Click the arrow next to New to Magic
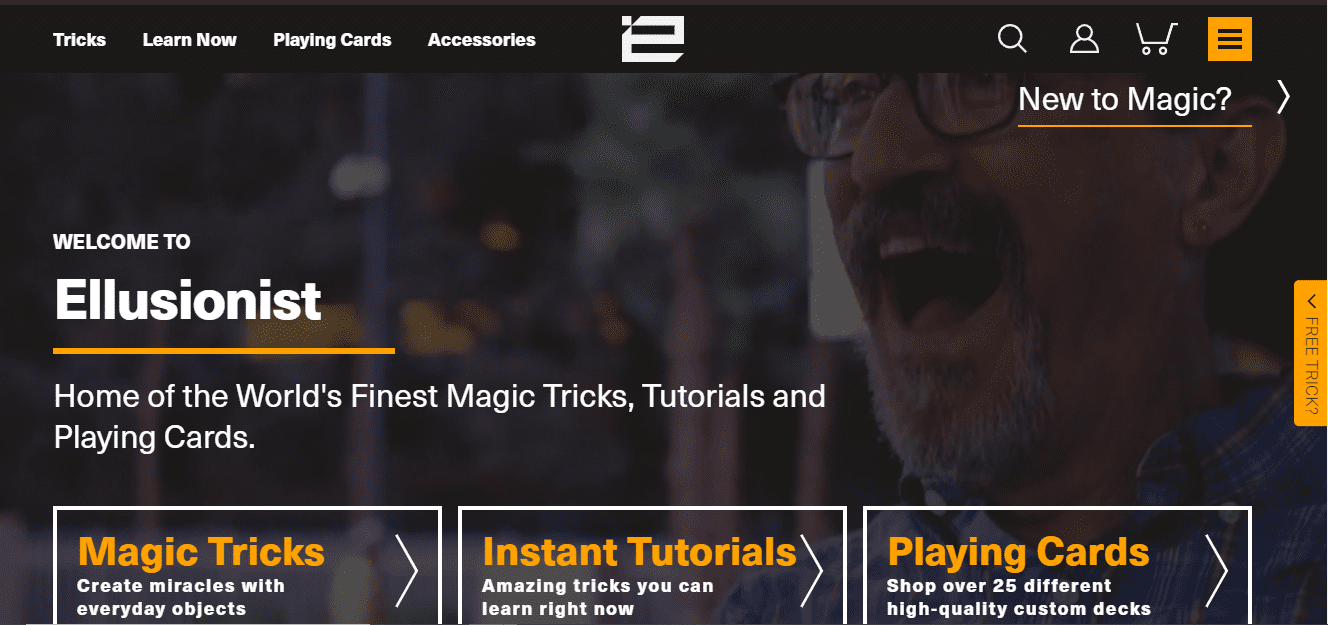 click(1283, 98)
